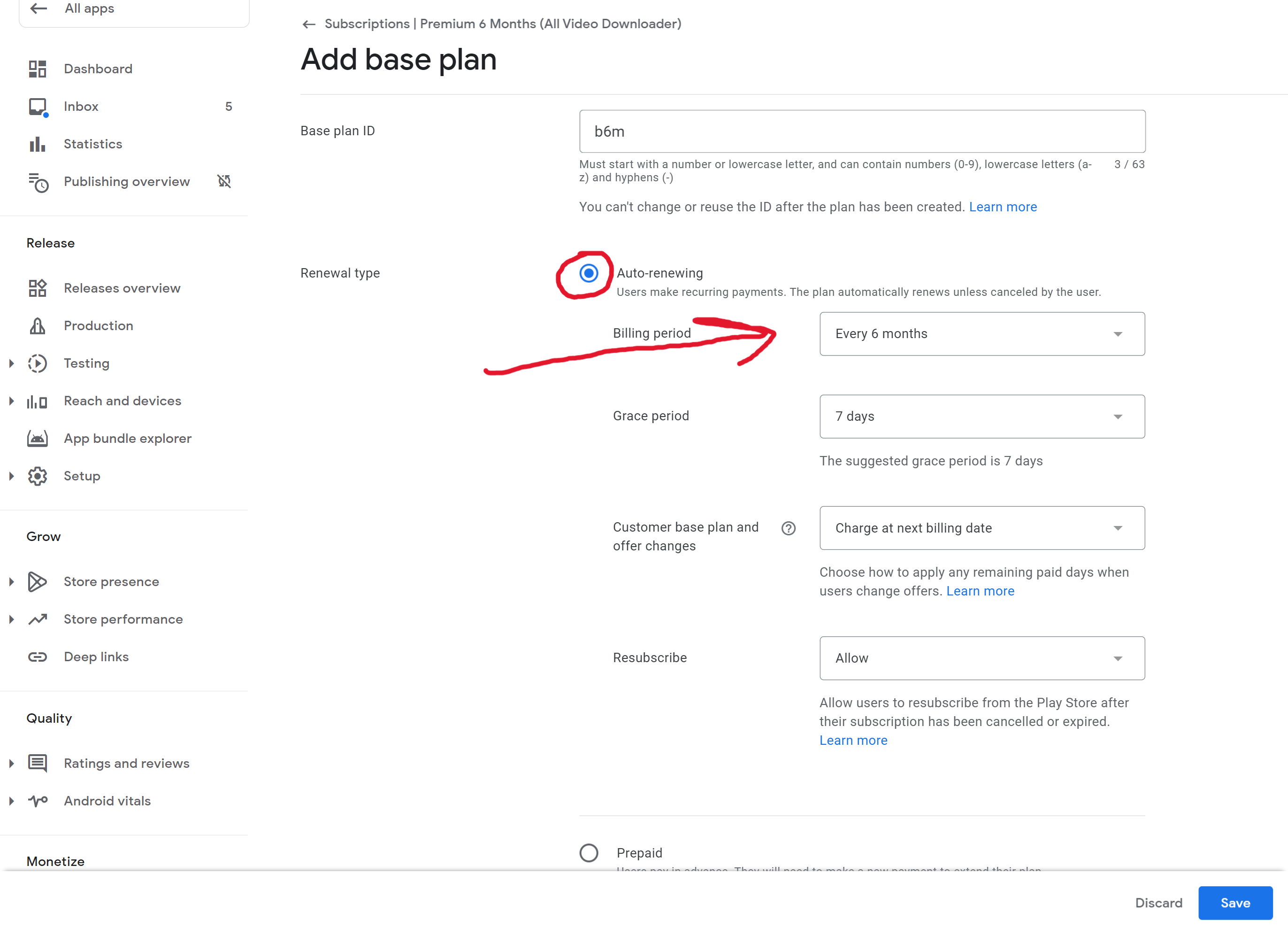Click the managed publishing off icon
1288x935 pixels.
(x=224, y=181)
